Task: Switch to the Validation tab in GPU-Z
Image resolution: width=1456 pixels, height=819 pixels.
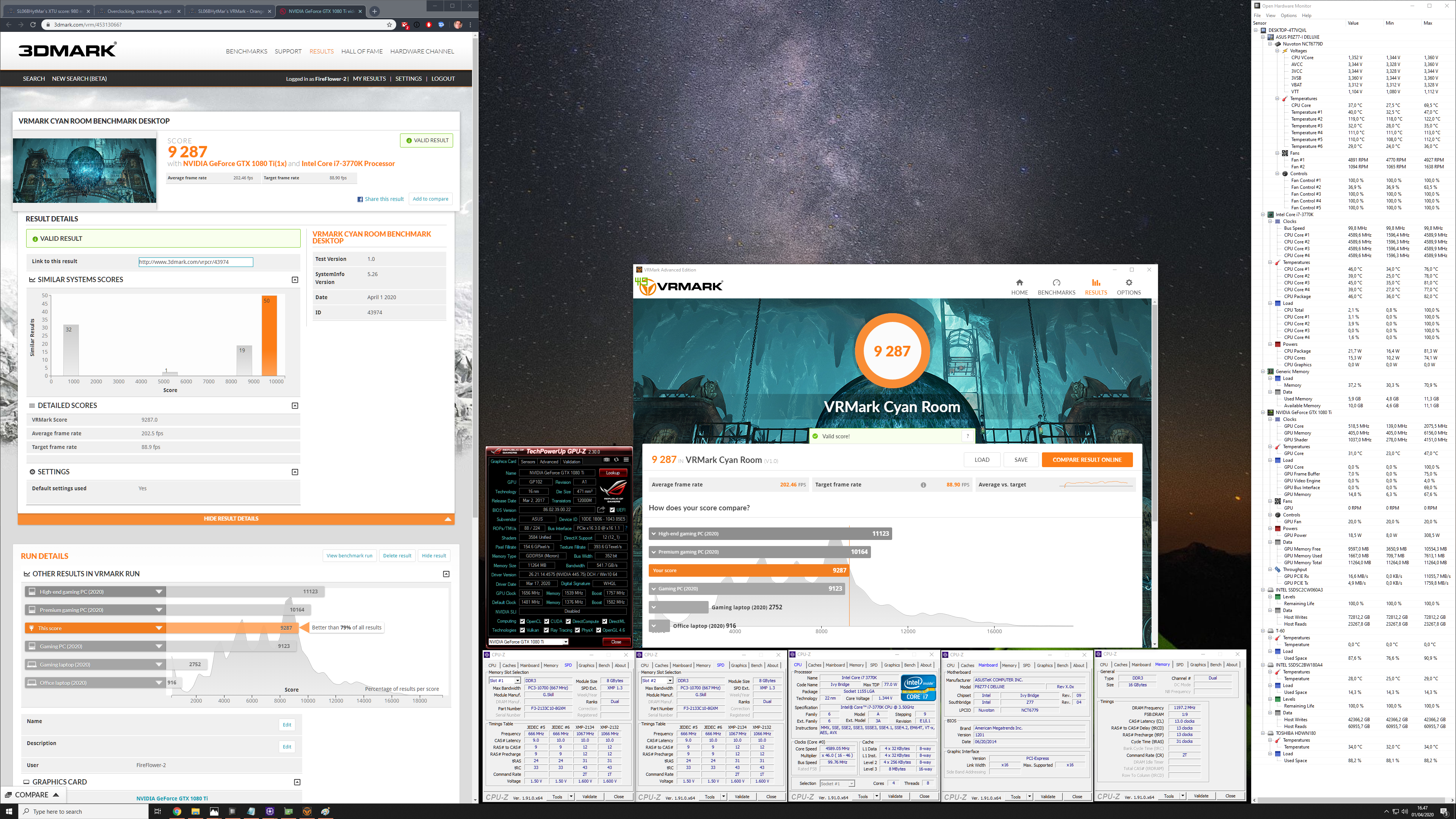Action: coord(571,461)
